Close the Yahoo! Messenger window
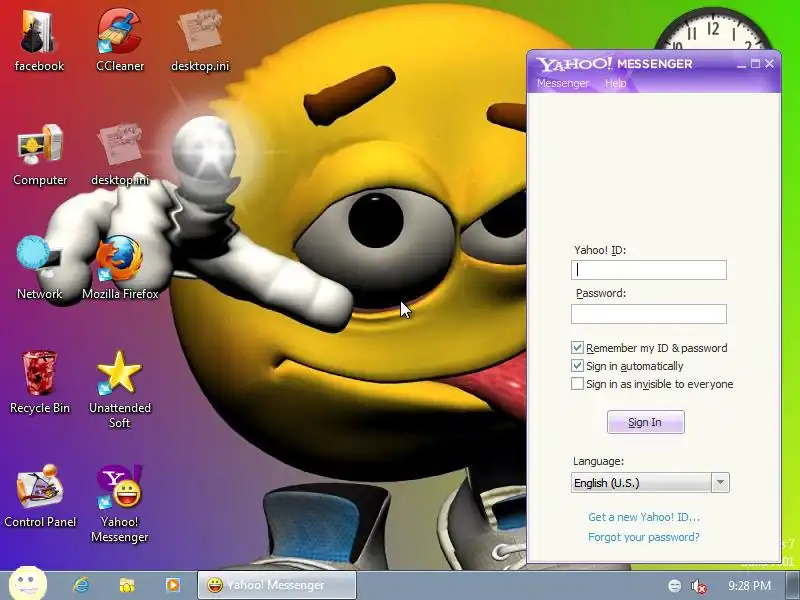Viewport: 800px width, 600px height. [x=769, y=64]
